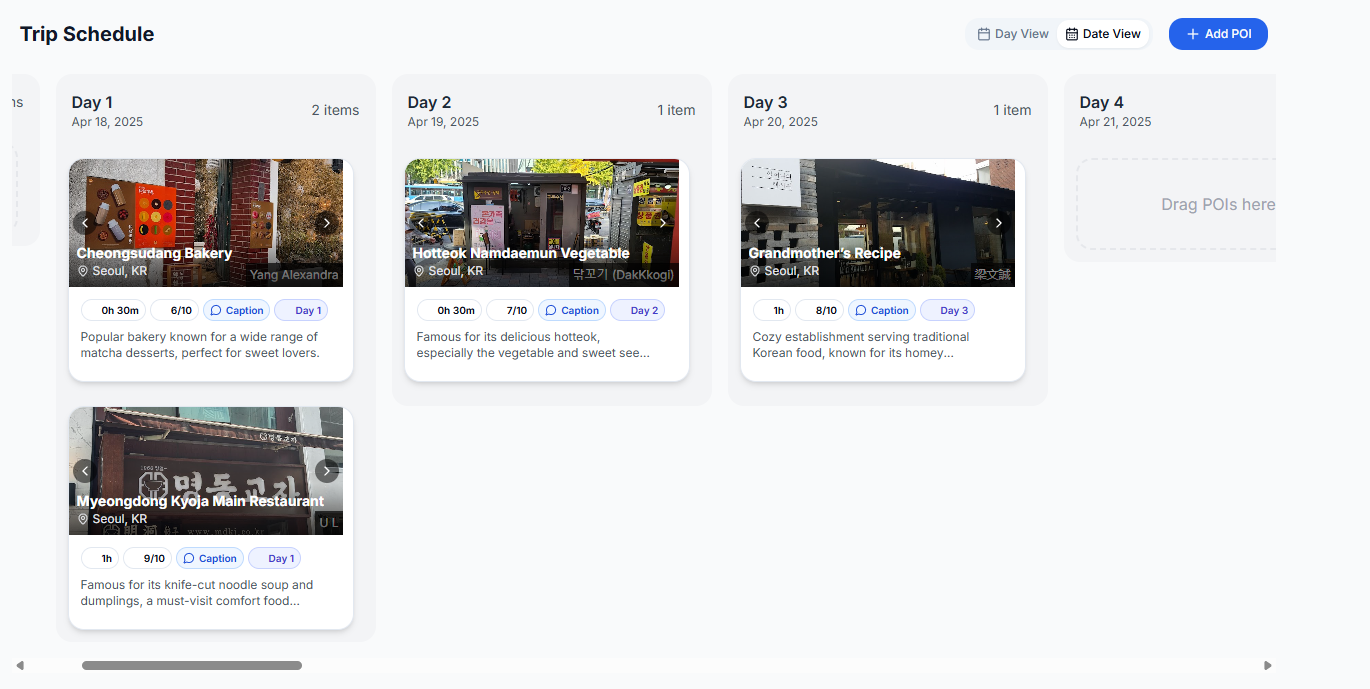1370x689 pixels.
Task: Show next photo on Cheongsudang Bakery card
Action: click(x=326, y=223)
